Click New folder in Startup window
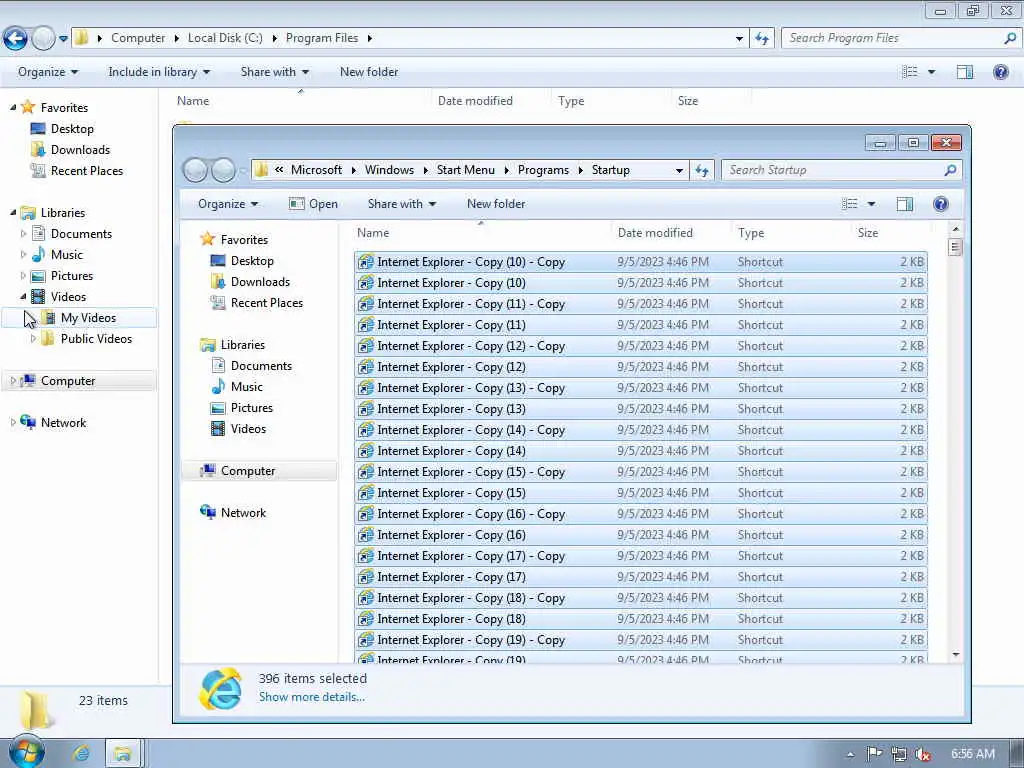Image resolution: width=1024 pixels, height=768 pixels. 496,204
